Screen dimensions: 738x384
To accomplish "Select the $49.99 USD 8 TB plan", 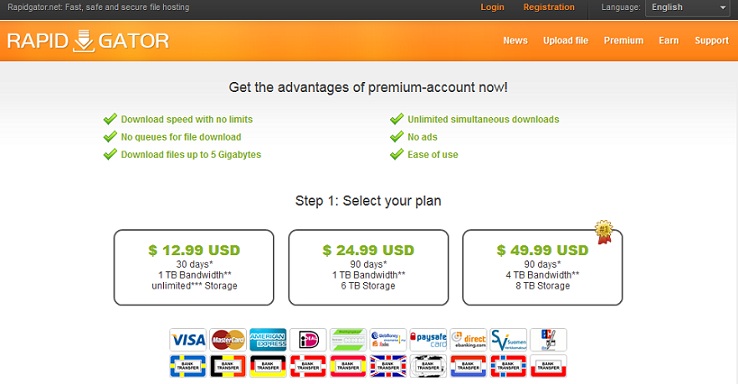I will point(543,267).
